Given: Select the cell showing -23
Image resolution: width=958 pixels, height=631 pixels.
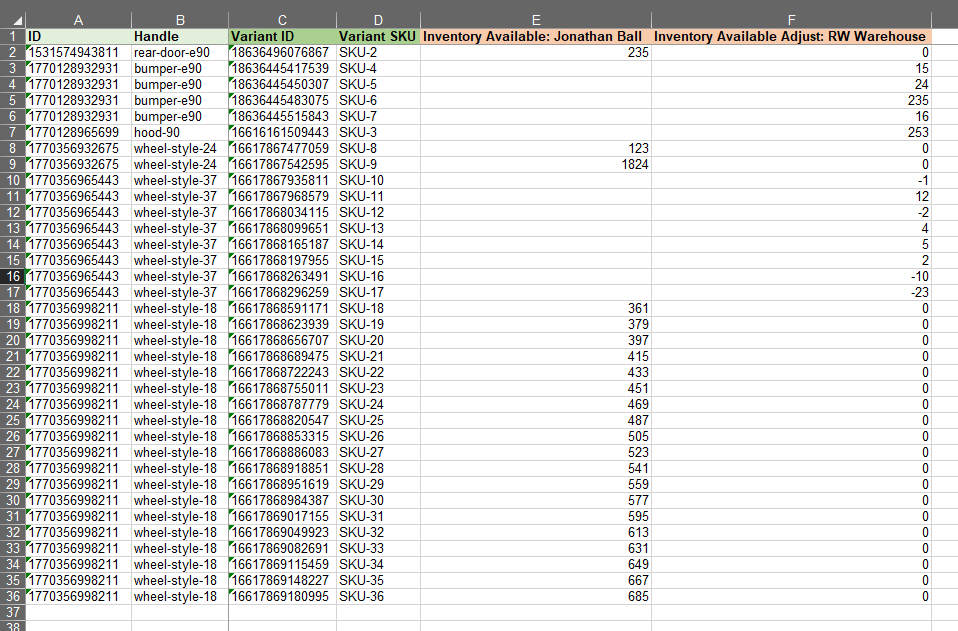Looking at the screenshot, I should tap(791, 293).
